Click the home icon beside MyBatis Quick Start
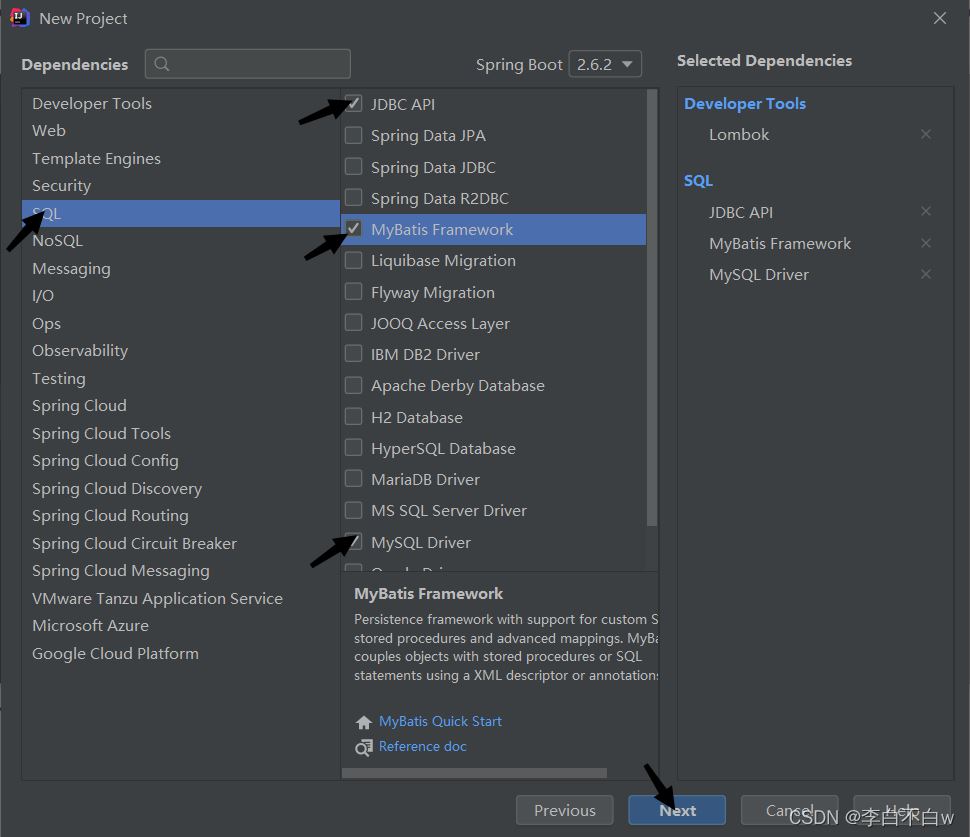Viewport: 970px width, 837px height. pos(364,722)
